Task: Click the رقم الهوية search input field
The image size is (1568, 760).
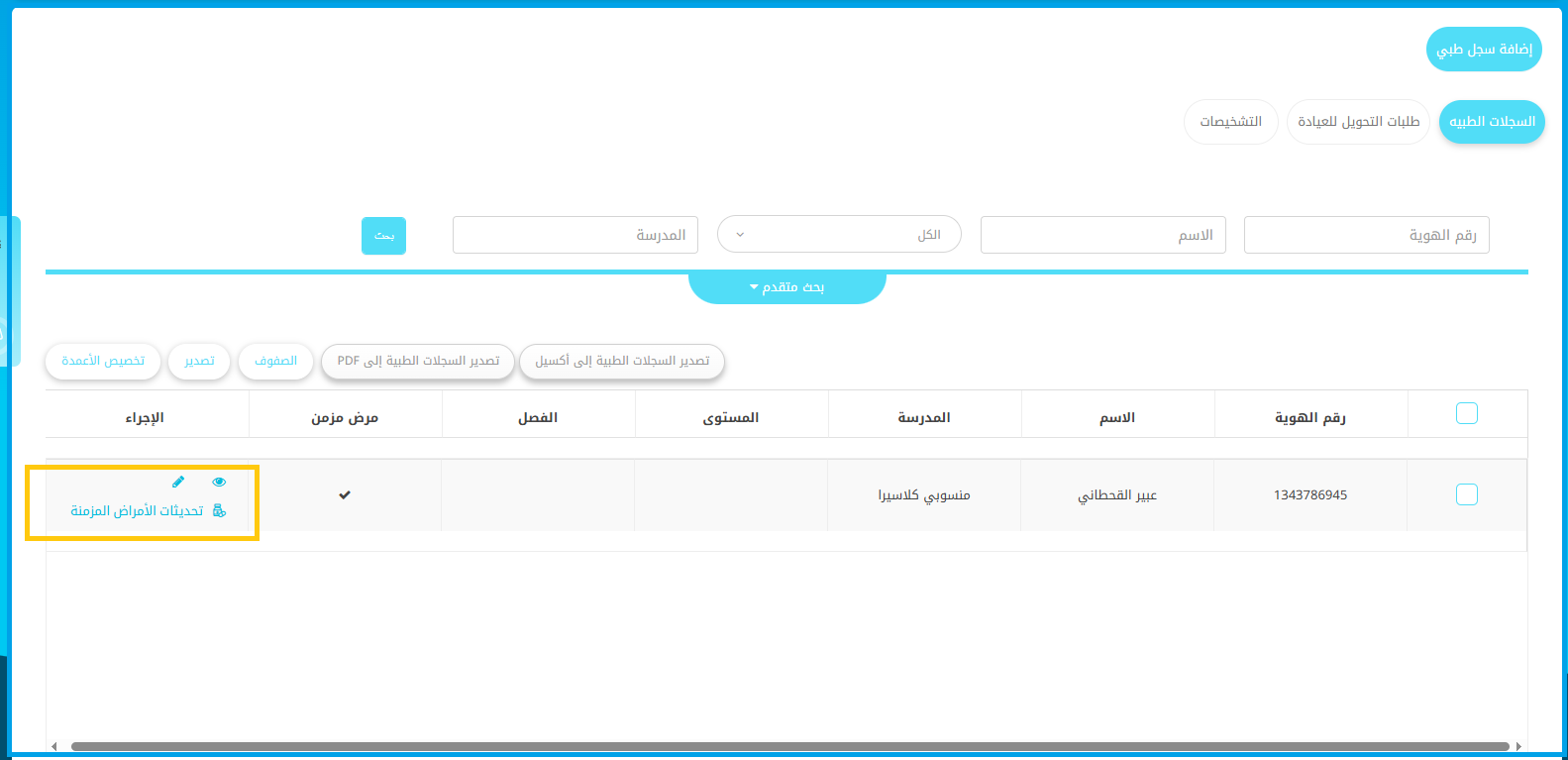Action: tap(1366, 235)
